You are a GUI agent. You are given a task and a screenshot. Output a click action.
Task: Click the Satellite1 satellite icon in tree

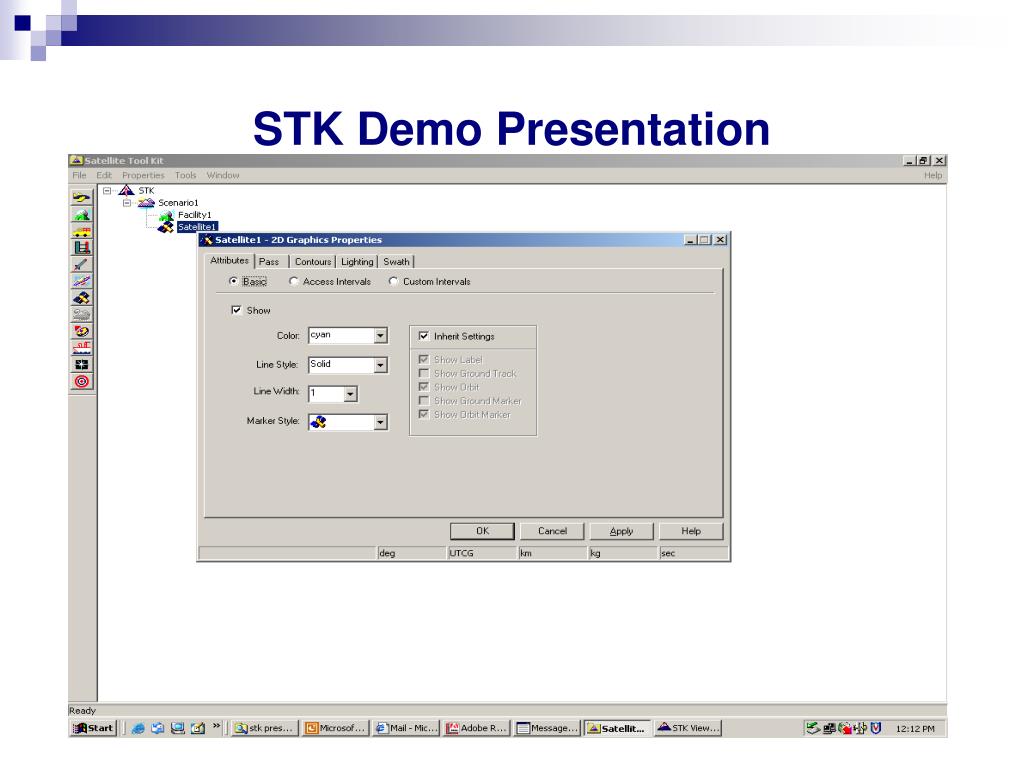(x=166, y=227)
